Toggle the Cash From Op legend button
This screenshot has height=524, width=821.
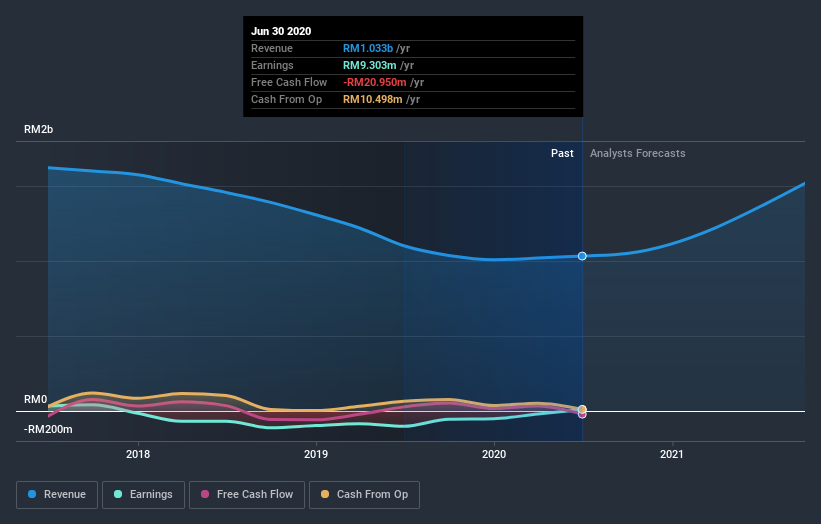(x=364, y=495)
